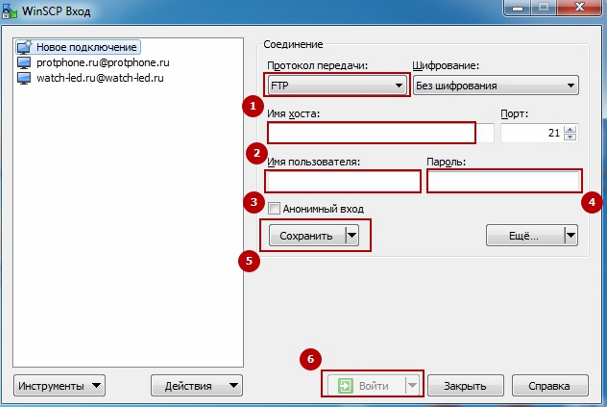Click the Имя пользователя input field
This screenshot has height=407, width=607.
tap(342, 181)
